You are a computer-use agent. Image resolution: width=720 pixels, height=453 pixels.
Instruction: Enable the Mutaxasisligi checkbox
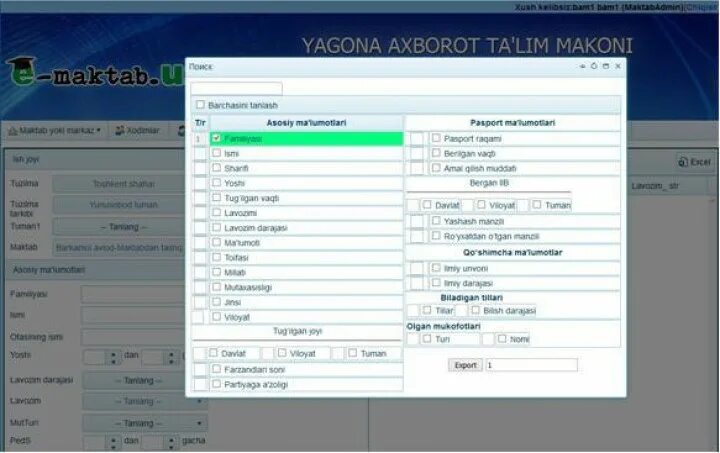216,287
